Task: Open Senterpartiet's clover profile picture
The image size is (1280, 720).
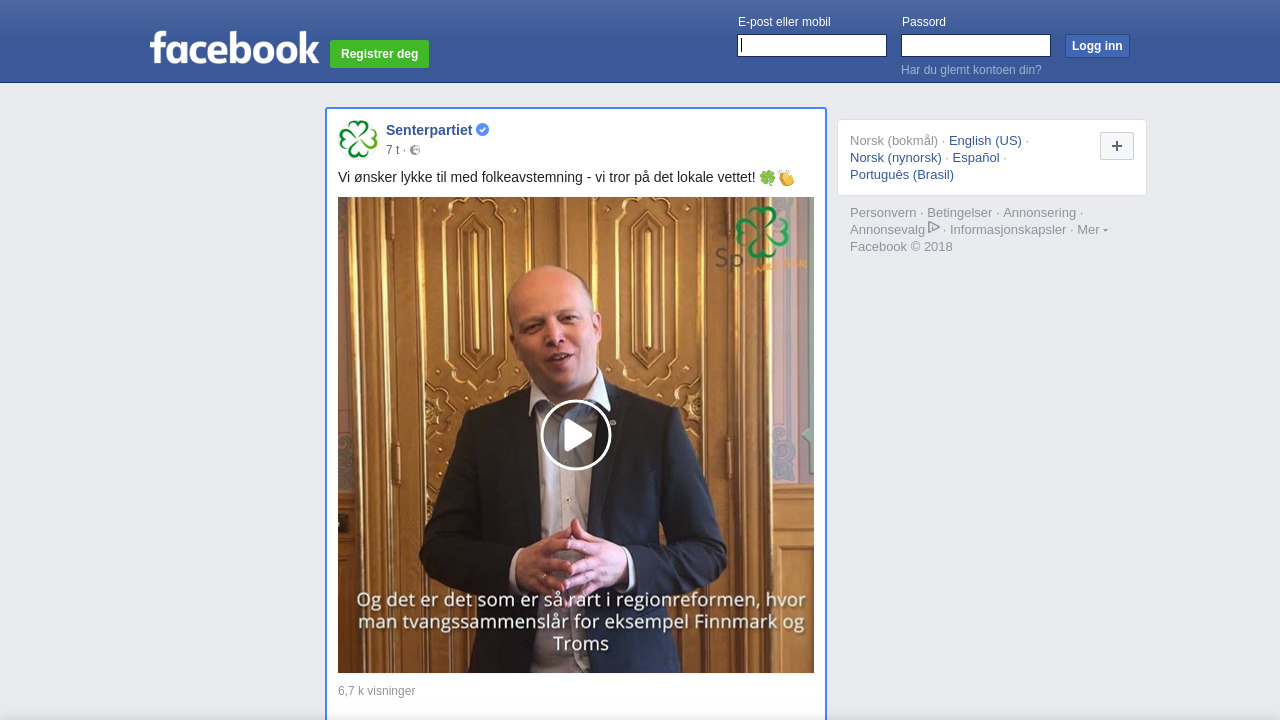Action: (358, 139)
